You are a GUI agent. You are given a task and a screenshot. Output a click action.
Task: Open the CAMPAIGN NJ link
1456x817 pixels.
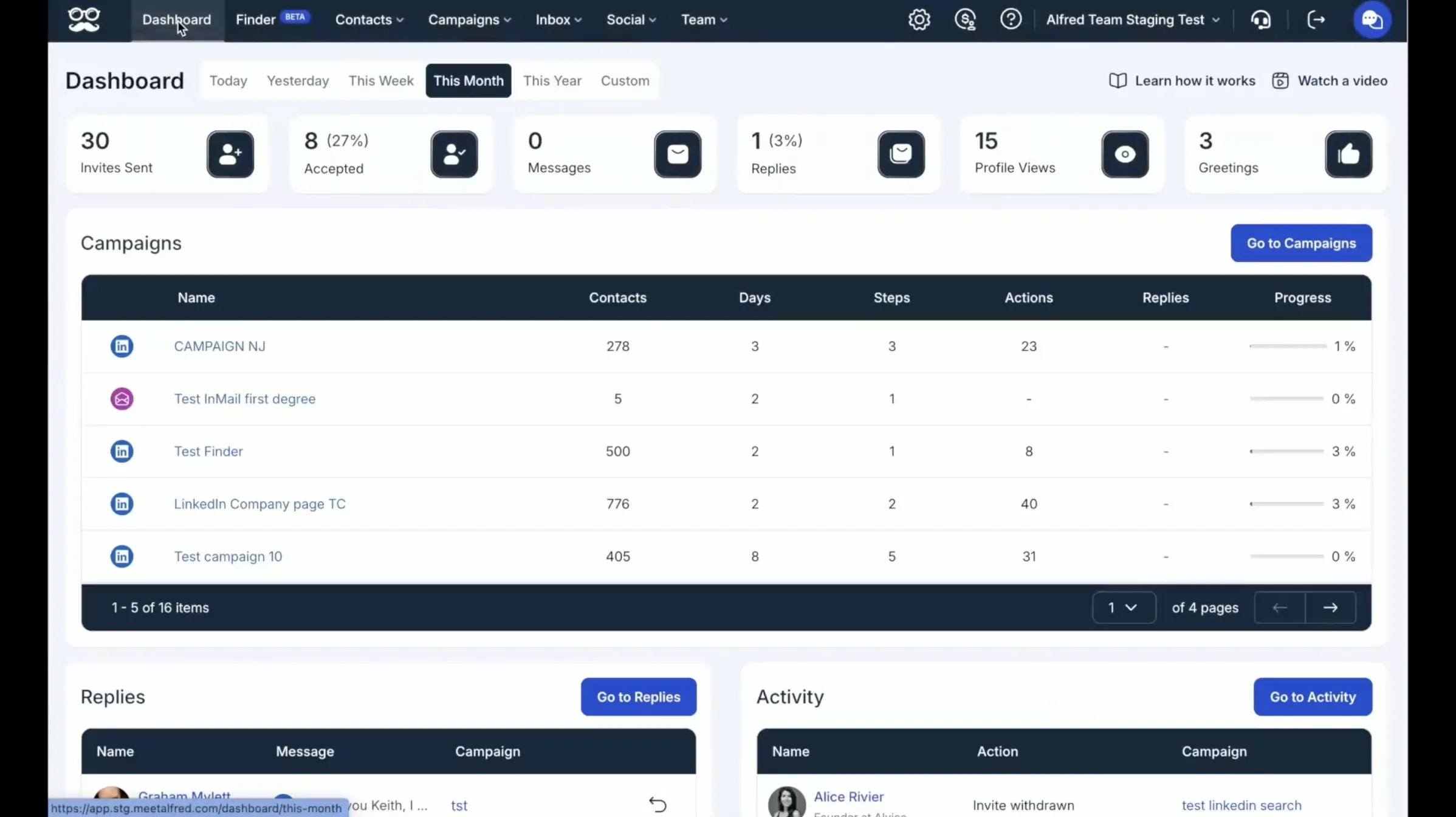(219, 346)
